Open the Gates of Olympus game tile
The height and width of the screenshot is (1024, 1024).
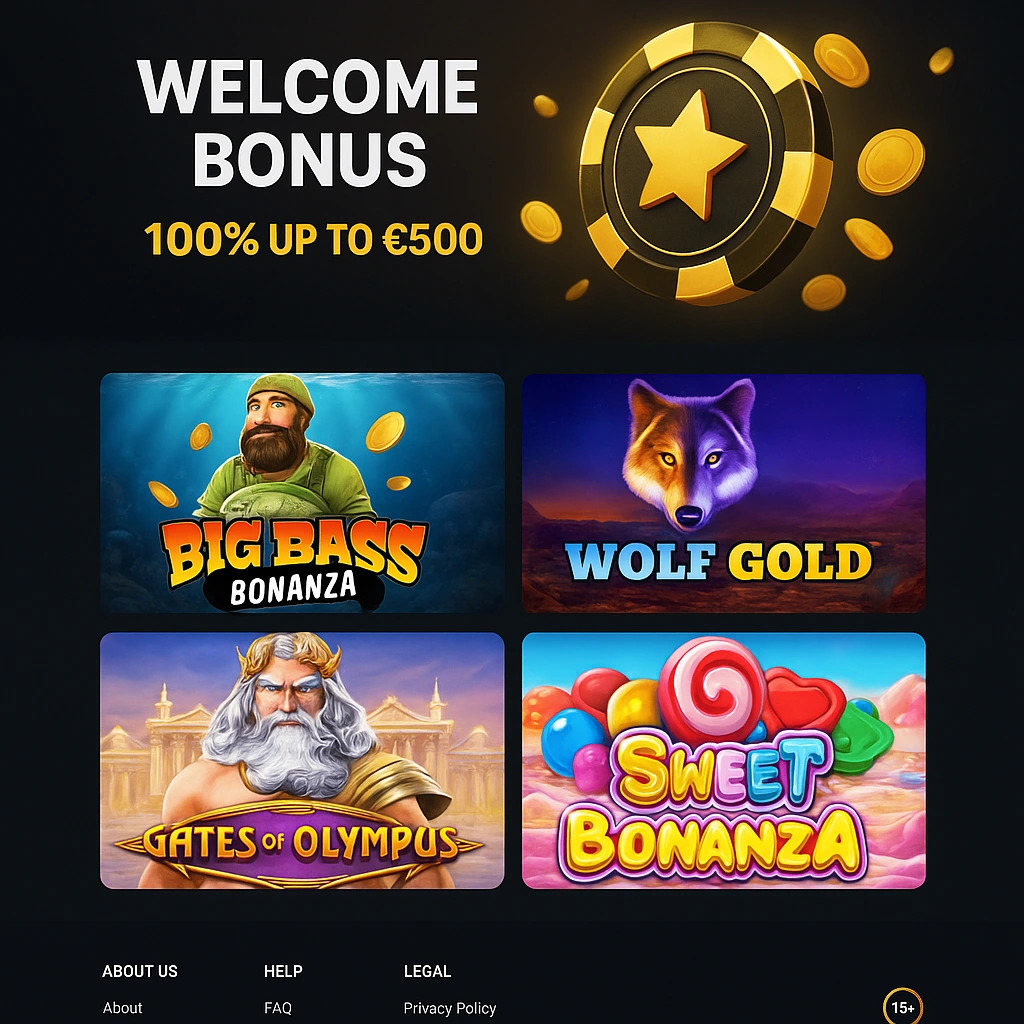coord(302,761)
